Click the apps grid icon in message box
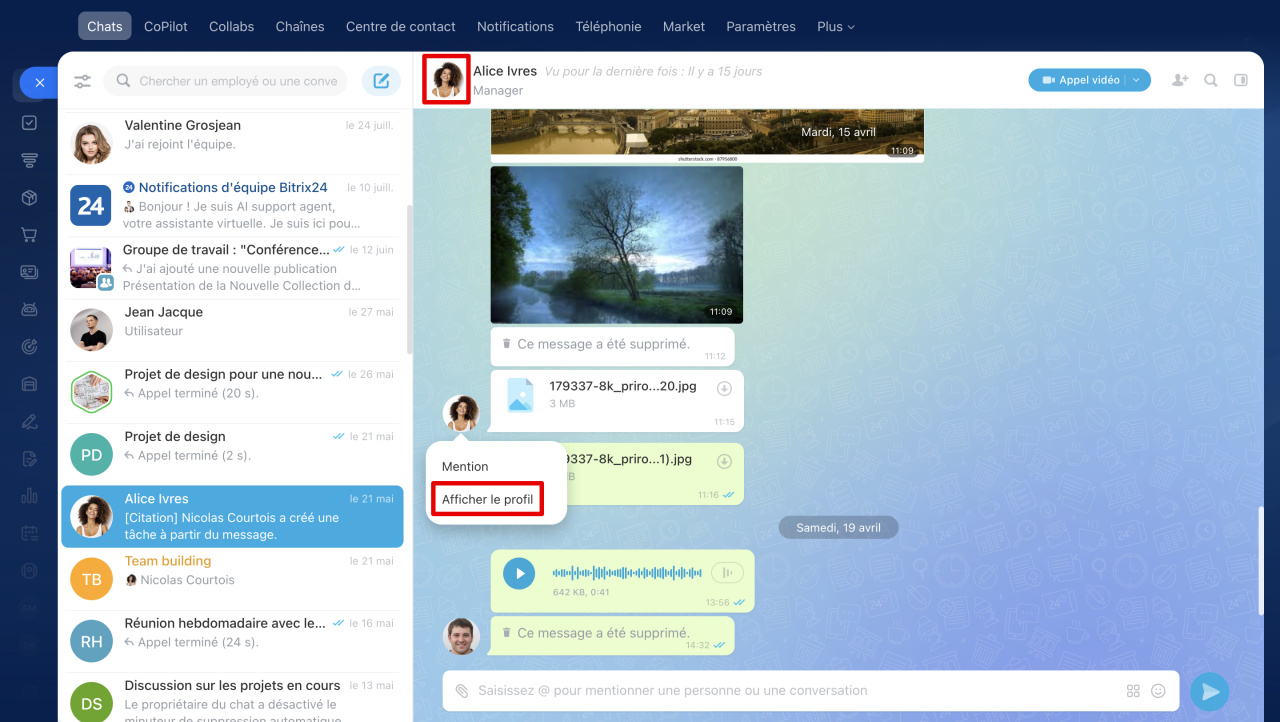1280x722 pixels. coord(1133,691)
